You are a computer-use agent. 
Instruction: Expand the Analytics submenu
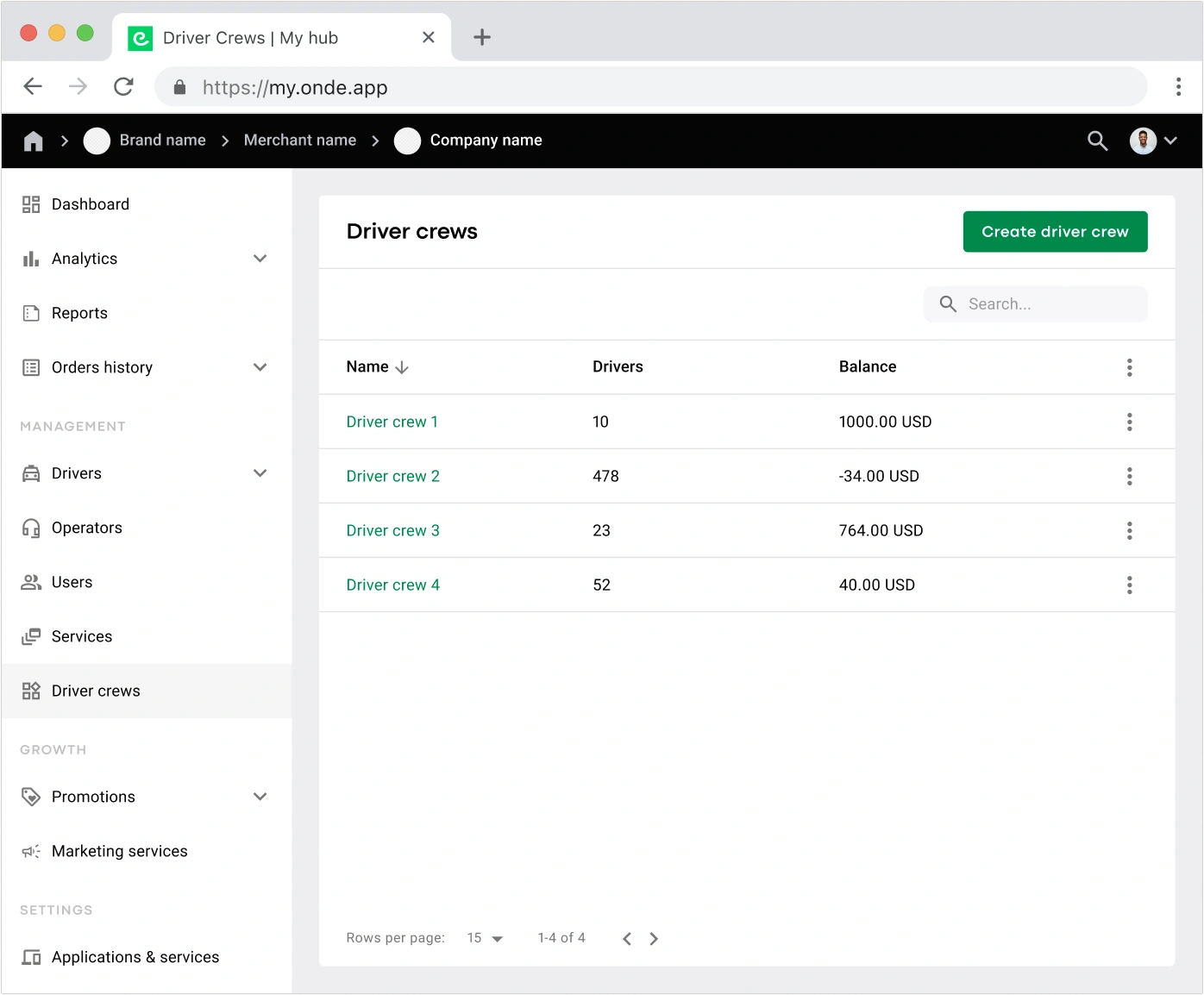(260, 259)
